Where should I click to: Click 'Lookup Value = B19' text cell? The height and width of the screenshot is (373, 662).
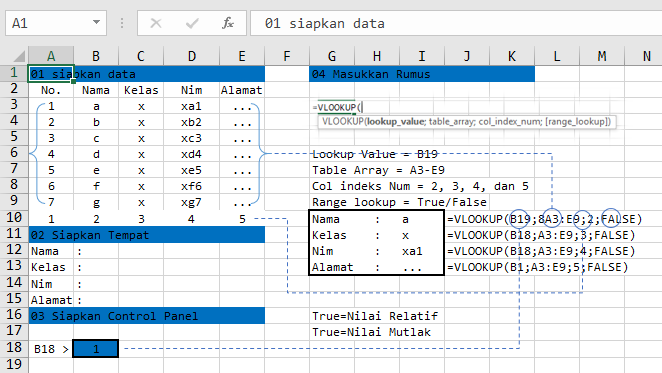coord(375,154)
